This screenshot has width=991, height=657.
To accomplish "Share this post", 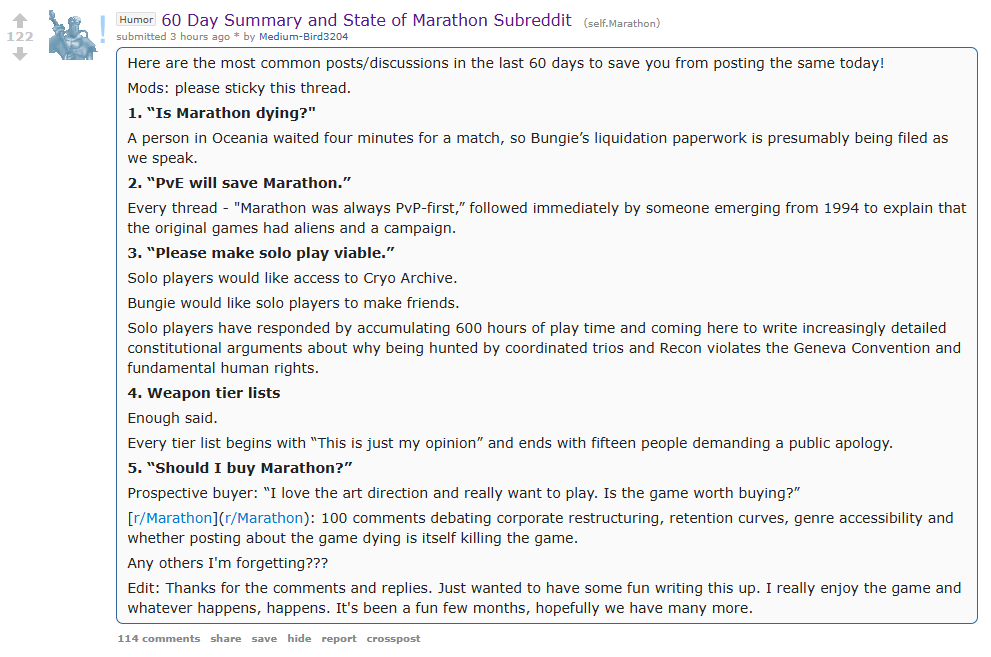I will click(226, 639).
